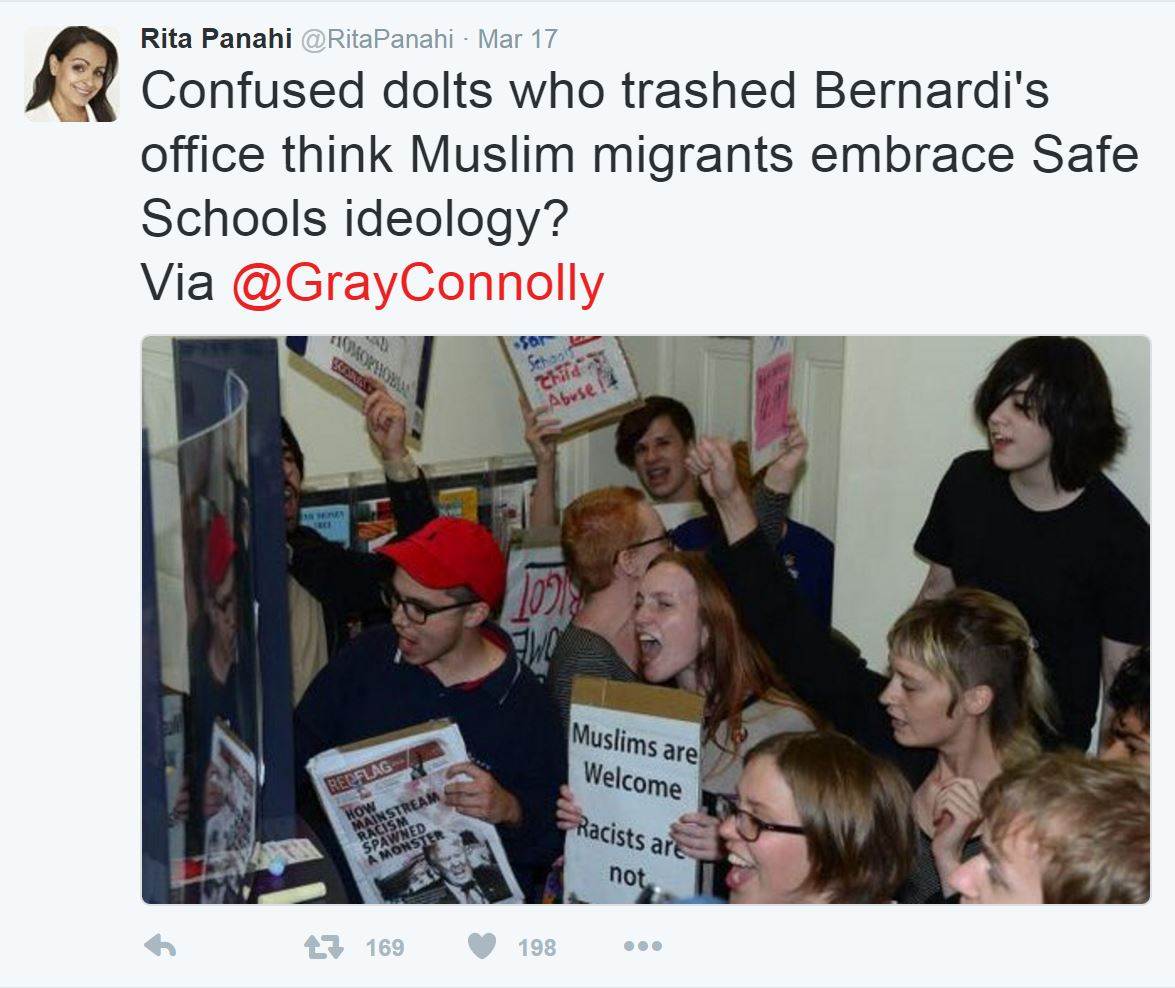Viewport: 1175px width, 988px height.
Task: Click the 198 likes count
Action: click(x=537, y=948)
